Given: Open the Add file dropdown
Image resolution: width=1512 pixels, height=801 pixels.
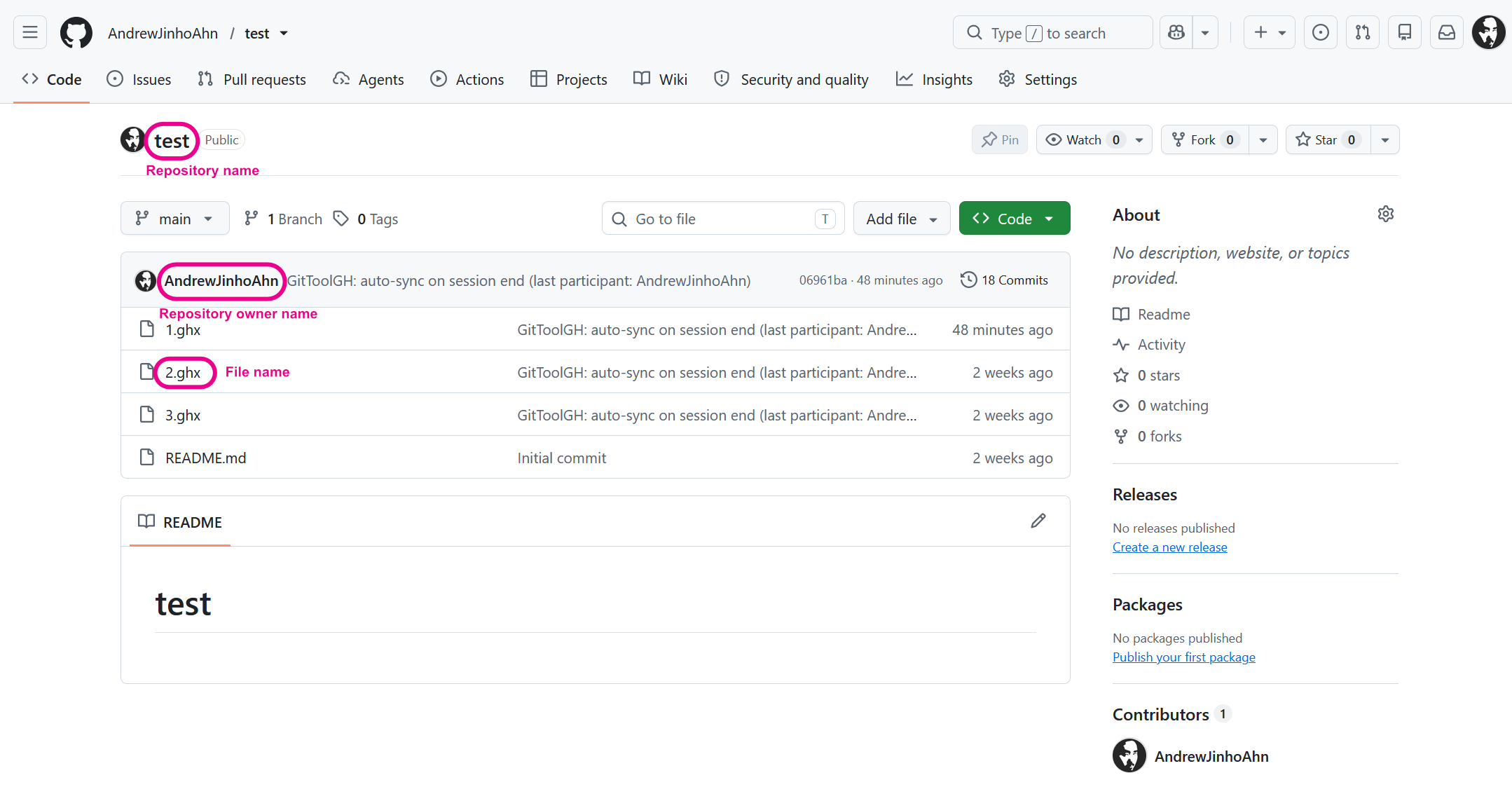Looking at the screenshot, I should (x=902, y=219).
